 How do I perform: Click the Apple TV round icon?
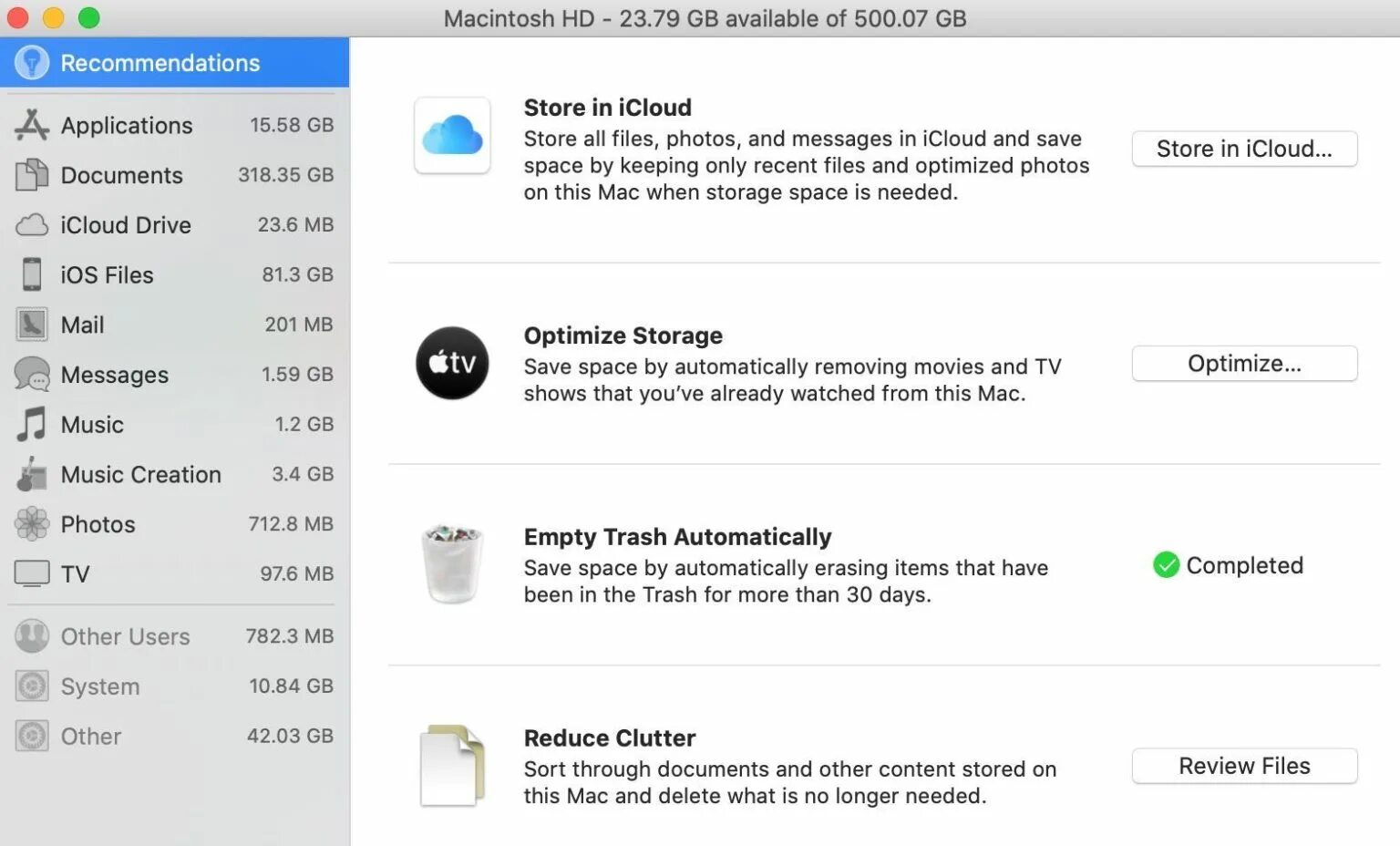452,363
